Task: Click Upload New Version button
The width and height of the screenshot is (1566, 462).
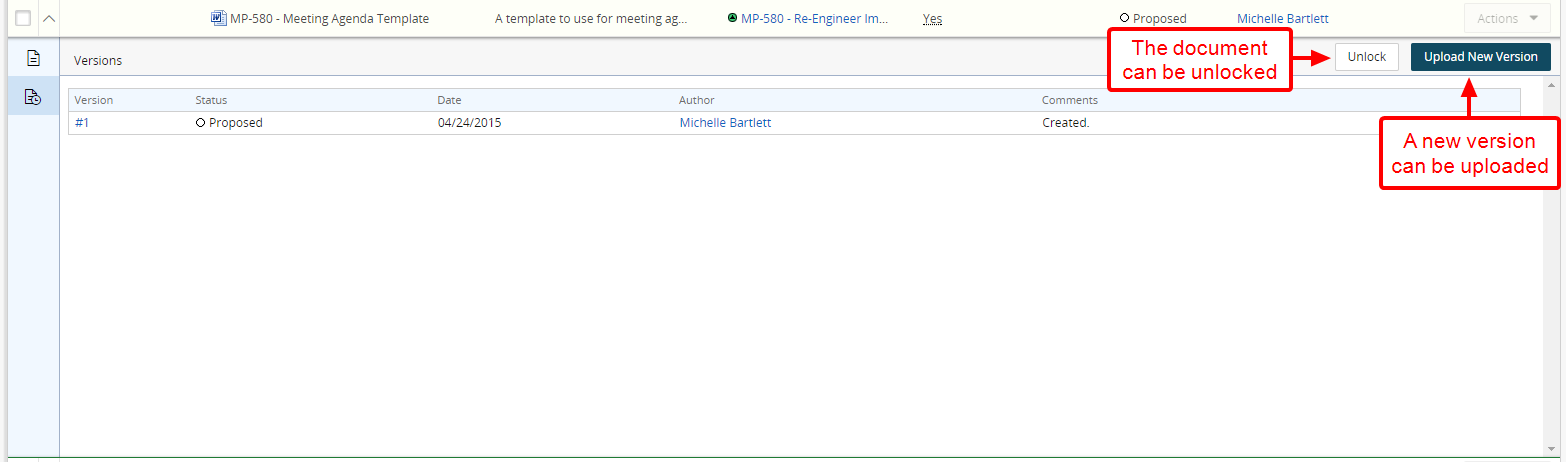Action: coord(1480,57)
